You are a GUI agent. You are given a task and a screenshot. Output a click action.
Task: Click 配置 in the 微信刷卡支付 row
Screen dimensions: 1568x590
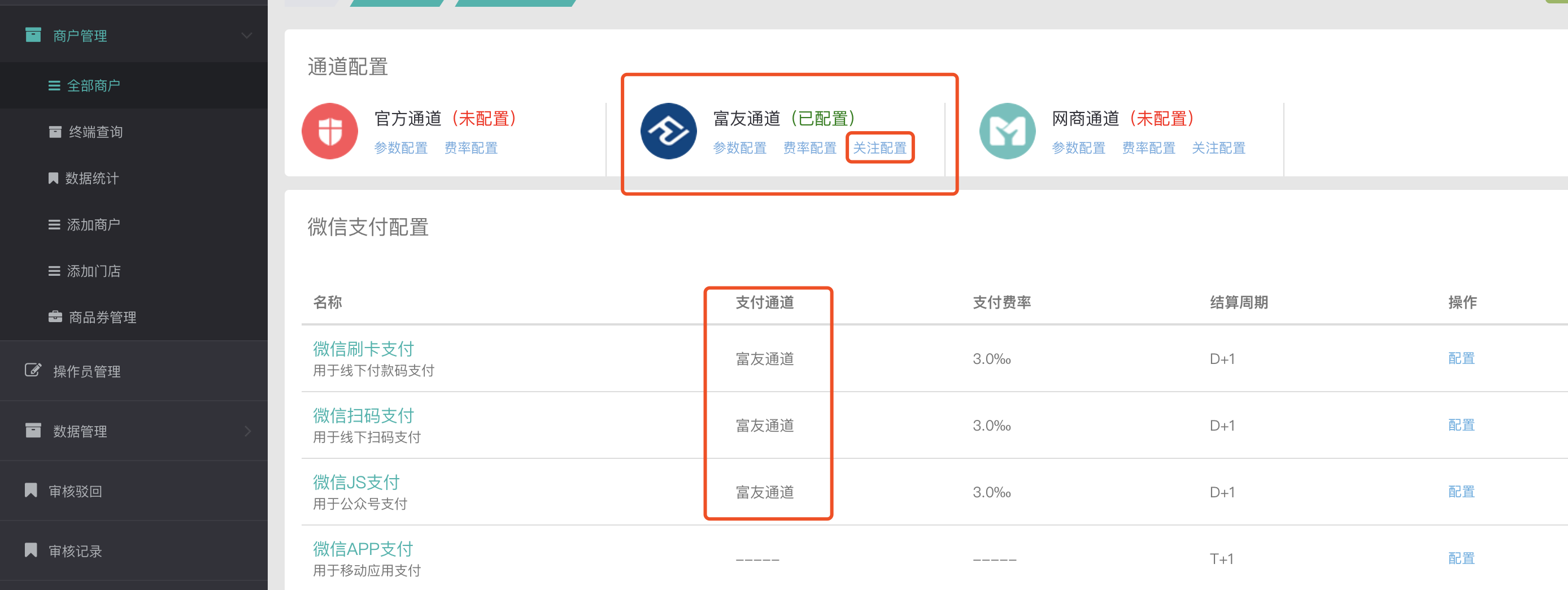coord(1461,359)
